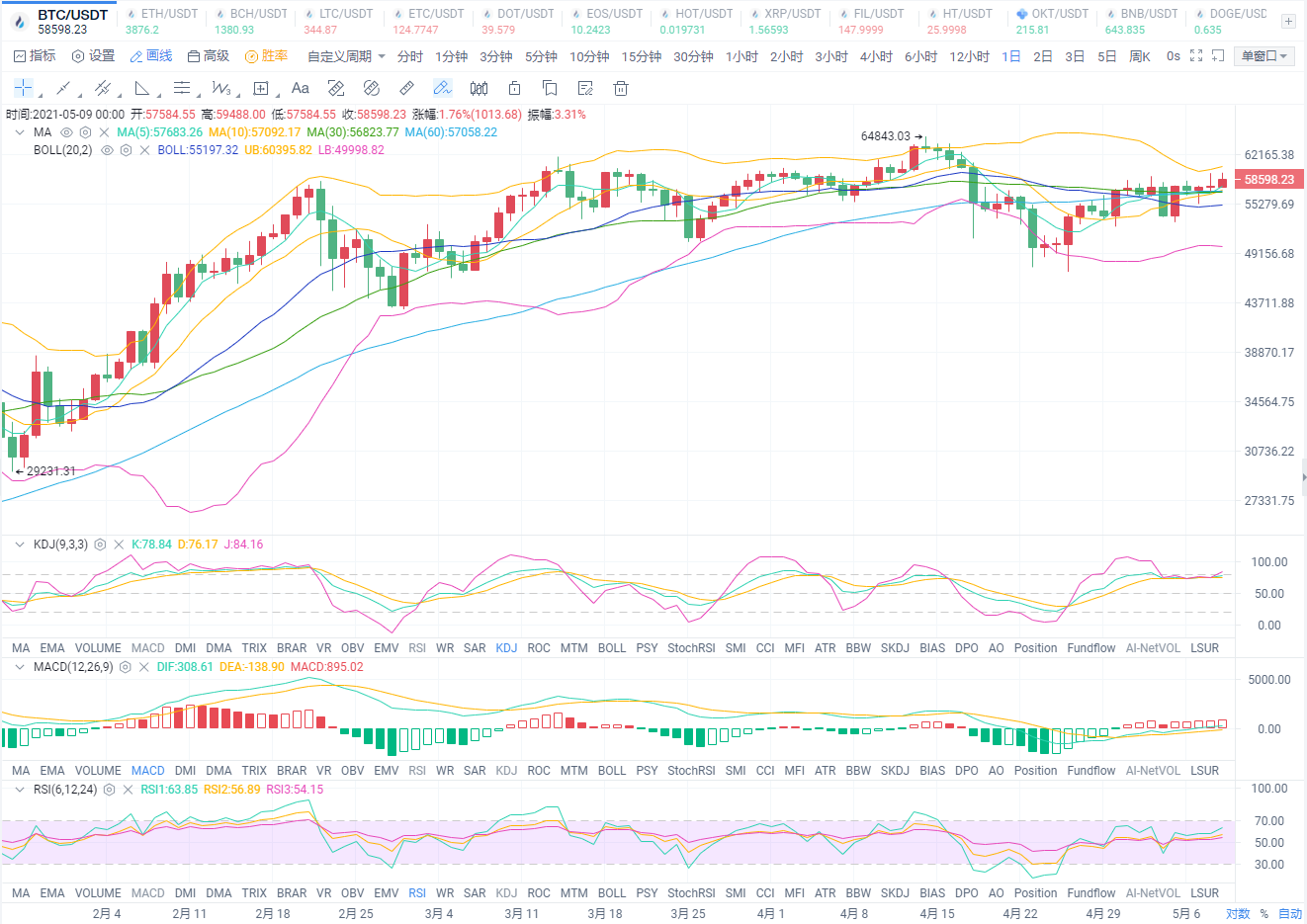1307x924 pixels.
Task: Remove the MA indicator with its X
Action: point(104,132)
